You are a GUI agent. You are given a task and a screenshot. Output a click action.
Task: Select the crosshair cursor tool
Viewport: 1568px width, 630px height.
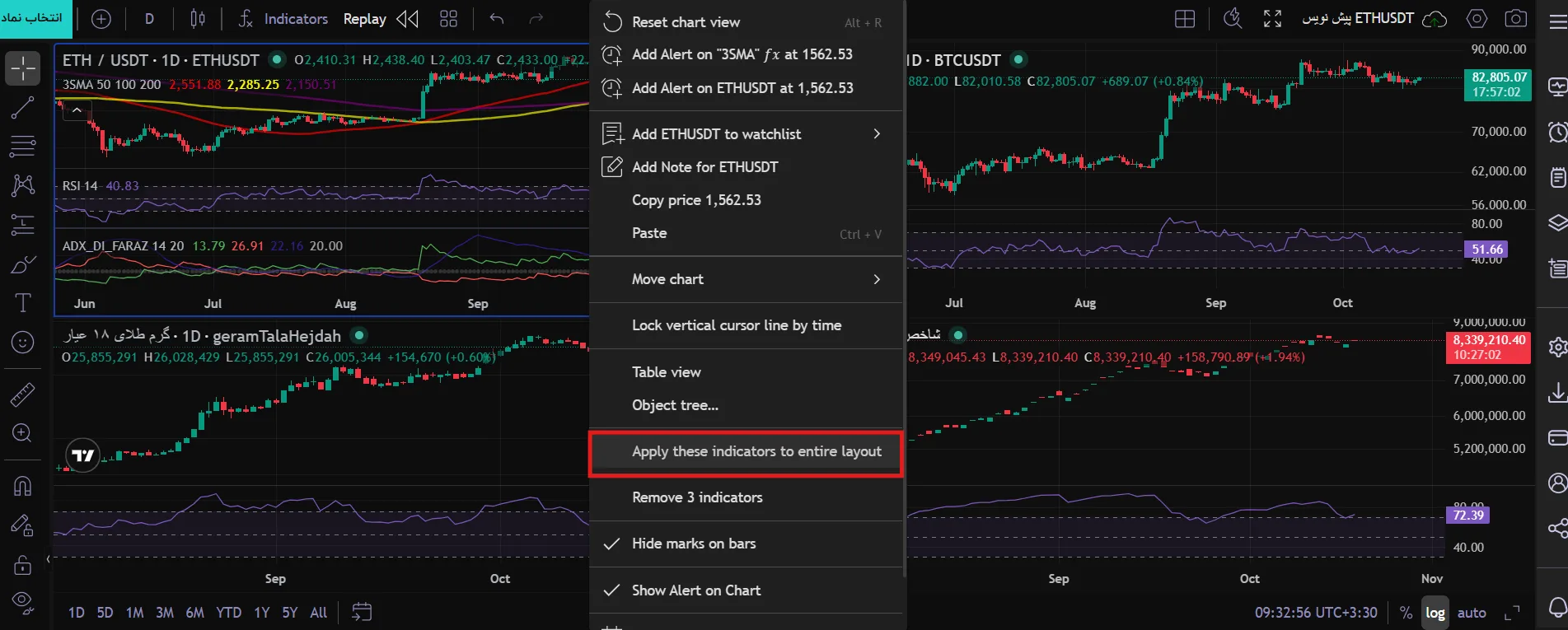[x=23, y=68]
